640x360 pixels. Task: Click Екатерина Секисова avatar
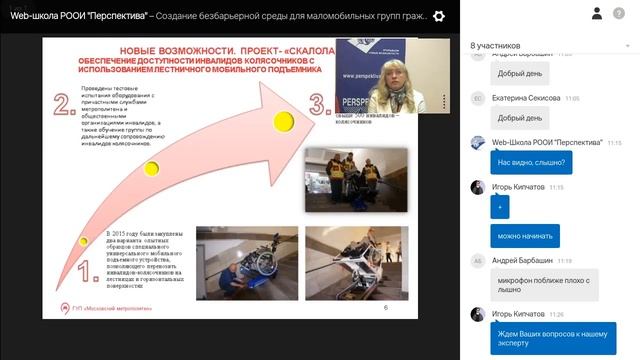point(478,98)
